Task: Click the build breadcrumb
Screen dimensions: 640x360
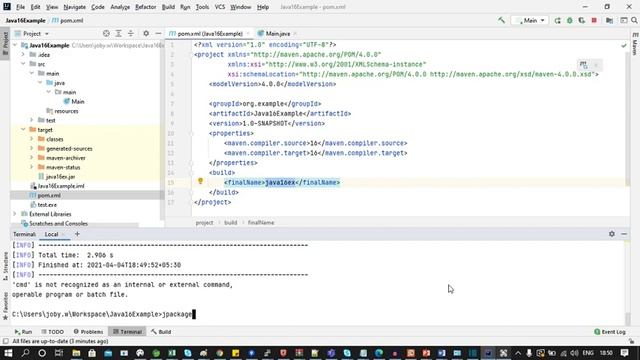Action: tap(231, 222)
